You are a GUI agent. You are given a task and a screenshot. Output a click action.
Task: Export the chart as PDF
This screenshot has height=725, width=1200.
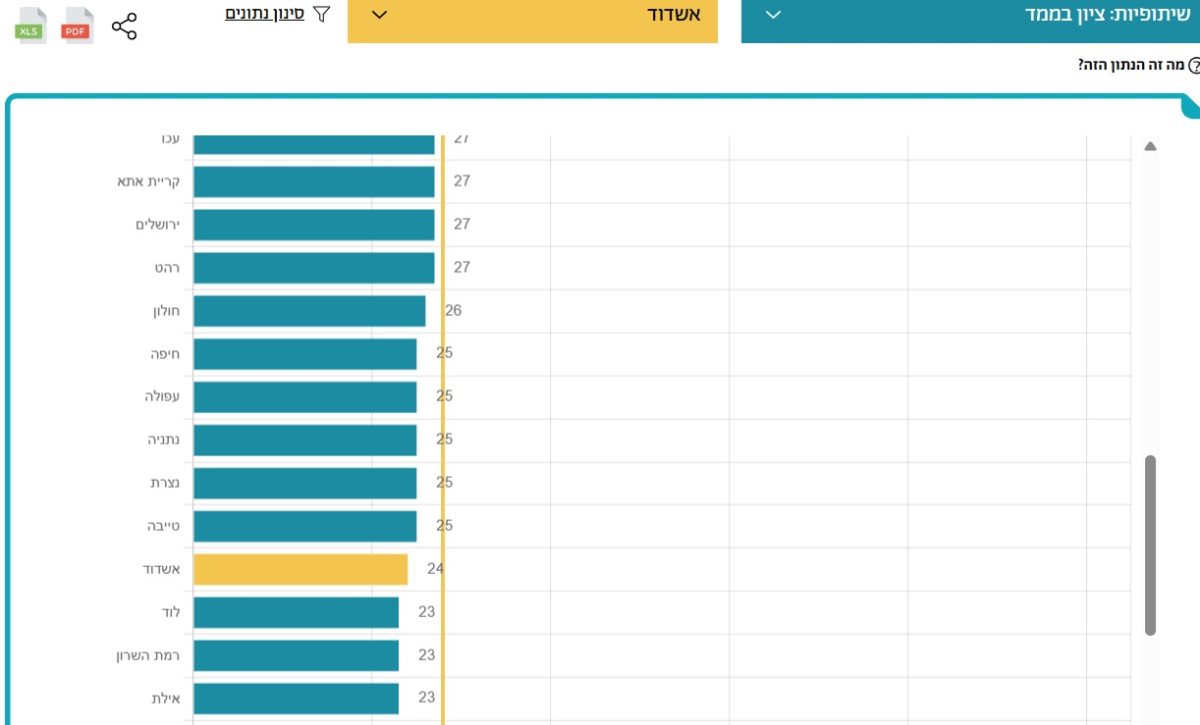click(x=77, y=26)
